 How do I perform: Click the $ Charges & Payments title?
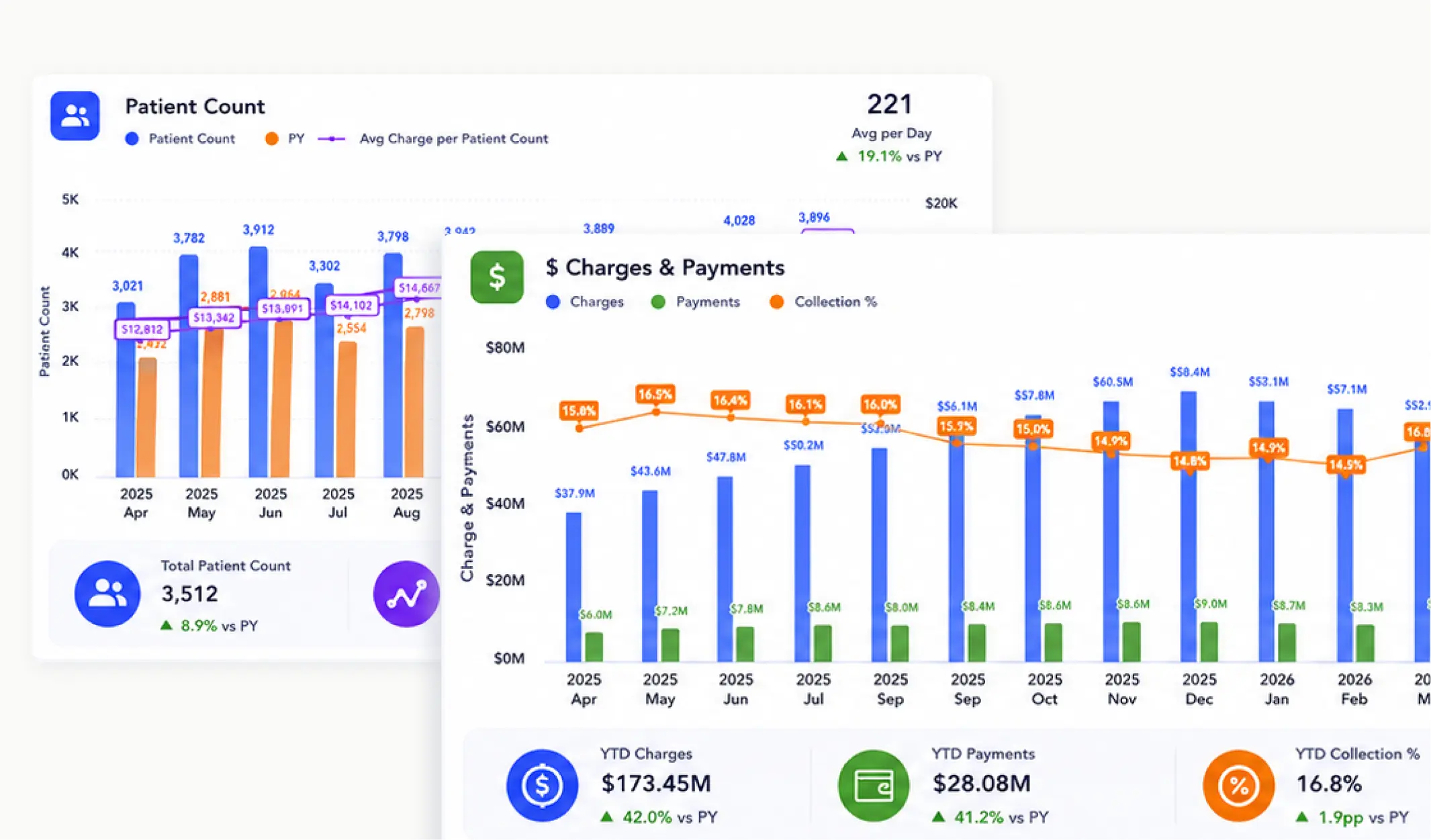[x=665, y=267]
